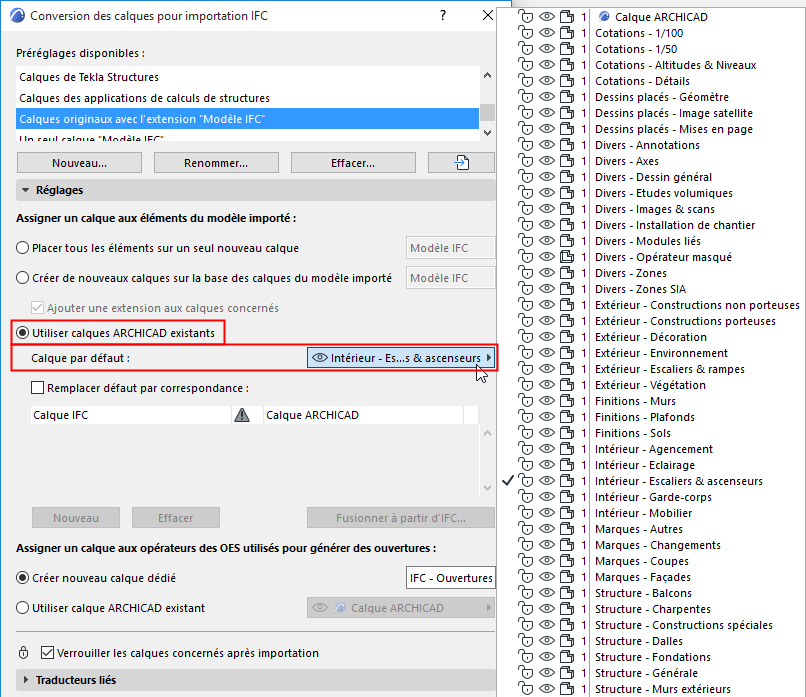Image resolution: width=806 pixels, height=697 pixels.
Task: Click lock icon of Intérieur - Mobilier layer
Action: point(525,513)
